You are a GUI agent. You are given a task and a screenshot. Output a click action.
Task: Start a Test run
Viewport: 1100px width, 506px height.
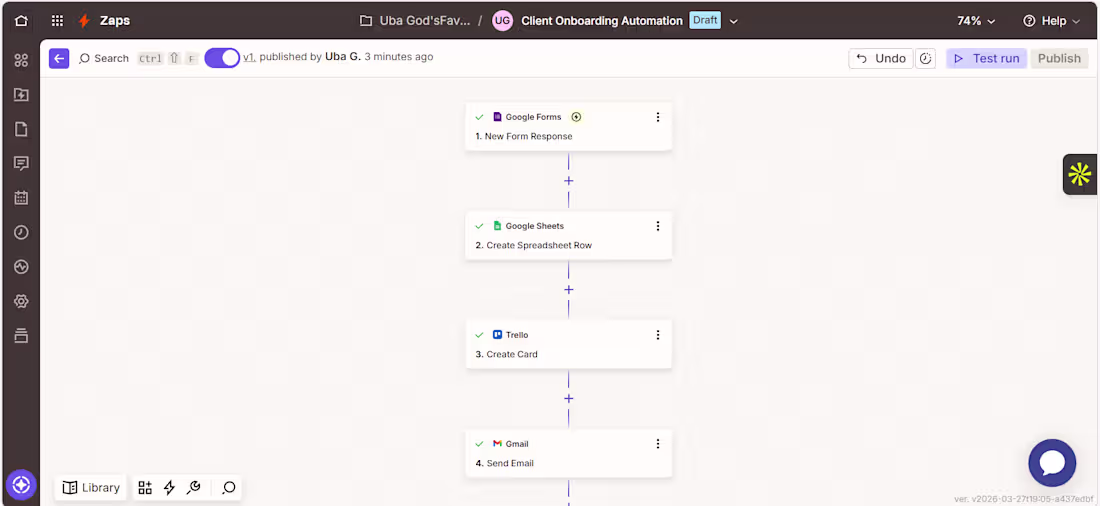click(x=986, y=58)
